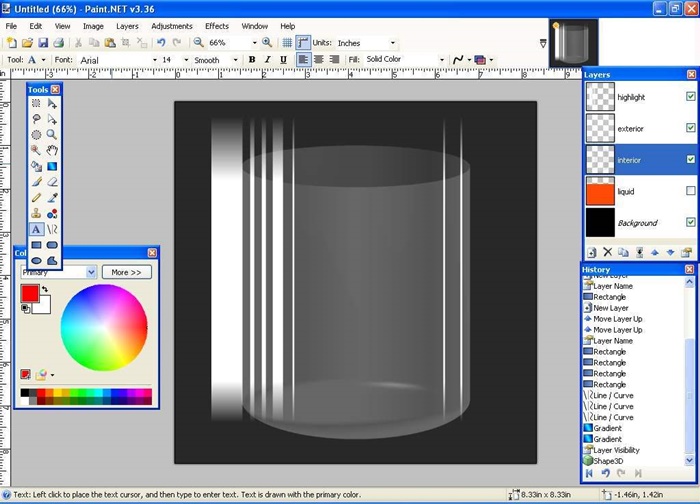
Task: Open layer properties icon in Layers panel
Action: (x=686, y=253)
